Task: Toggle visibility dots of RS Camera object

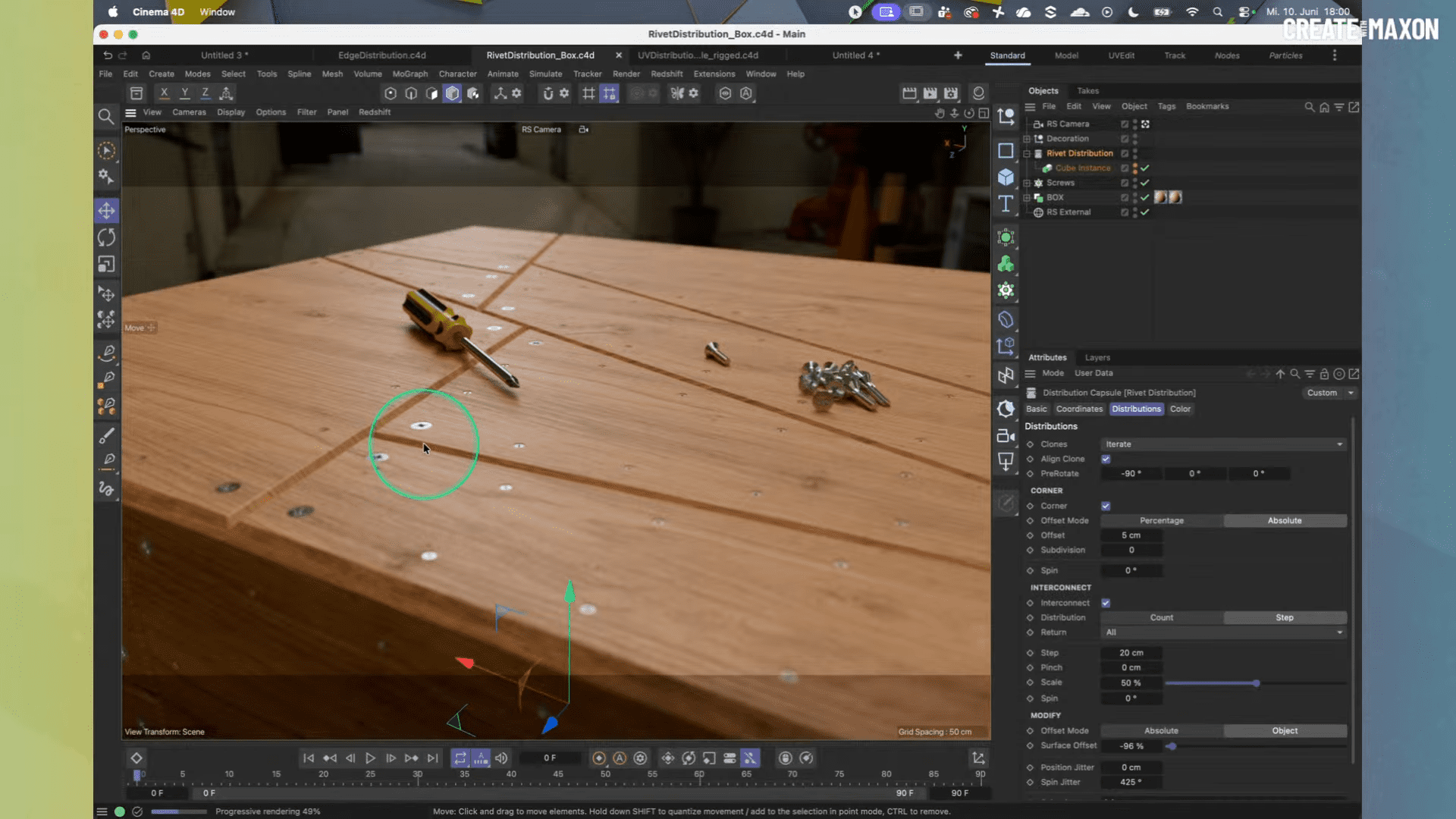Action: coord(1135,124)
